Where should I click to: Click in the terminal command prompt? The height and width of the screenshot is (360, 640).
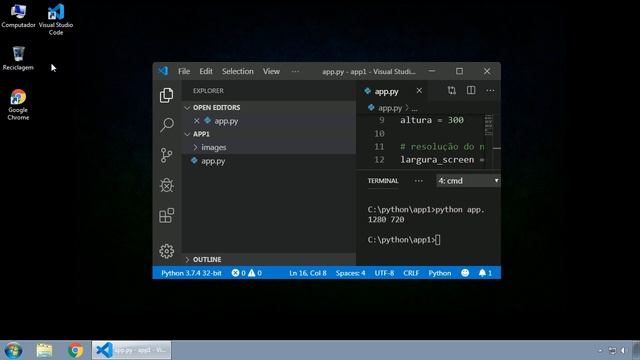(404, 240)
